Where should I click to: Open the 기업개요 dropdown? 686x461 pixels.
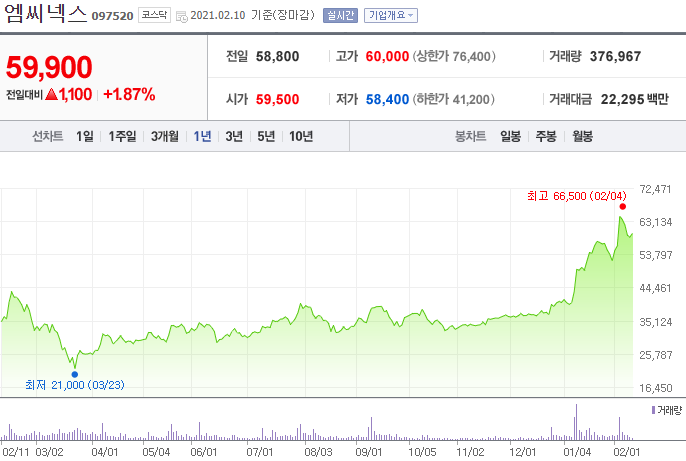tap(391, 15)
